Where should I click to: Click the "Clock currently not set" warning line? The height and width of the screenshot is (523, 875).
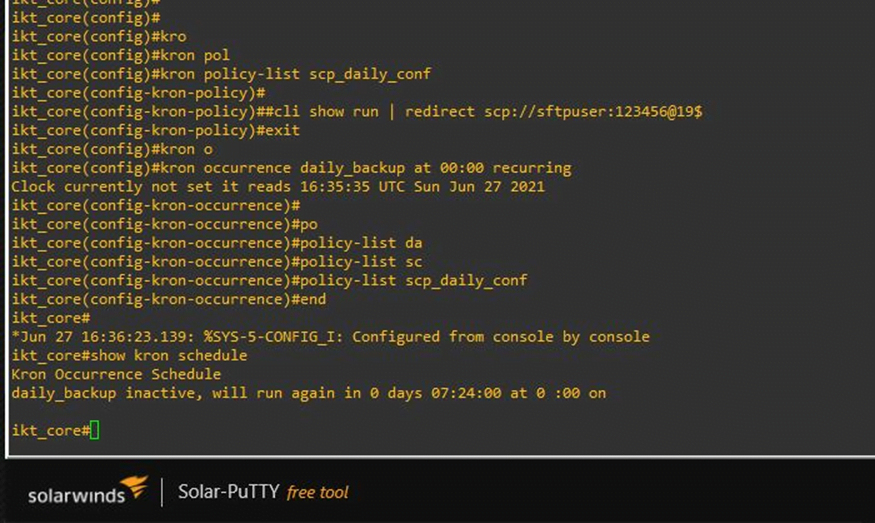(x=278, y=187)
